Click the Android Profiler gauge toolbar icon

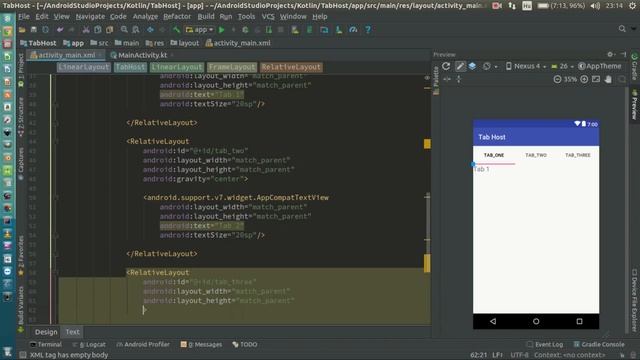coord(353,30)
